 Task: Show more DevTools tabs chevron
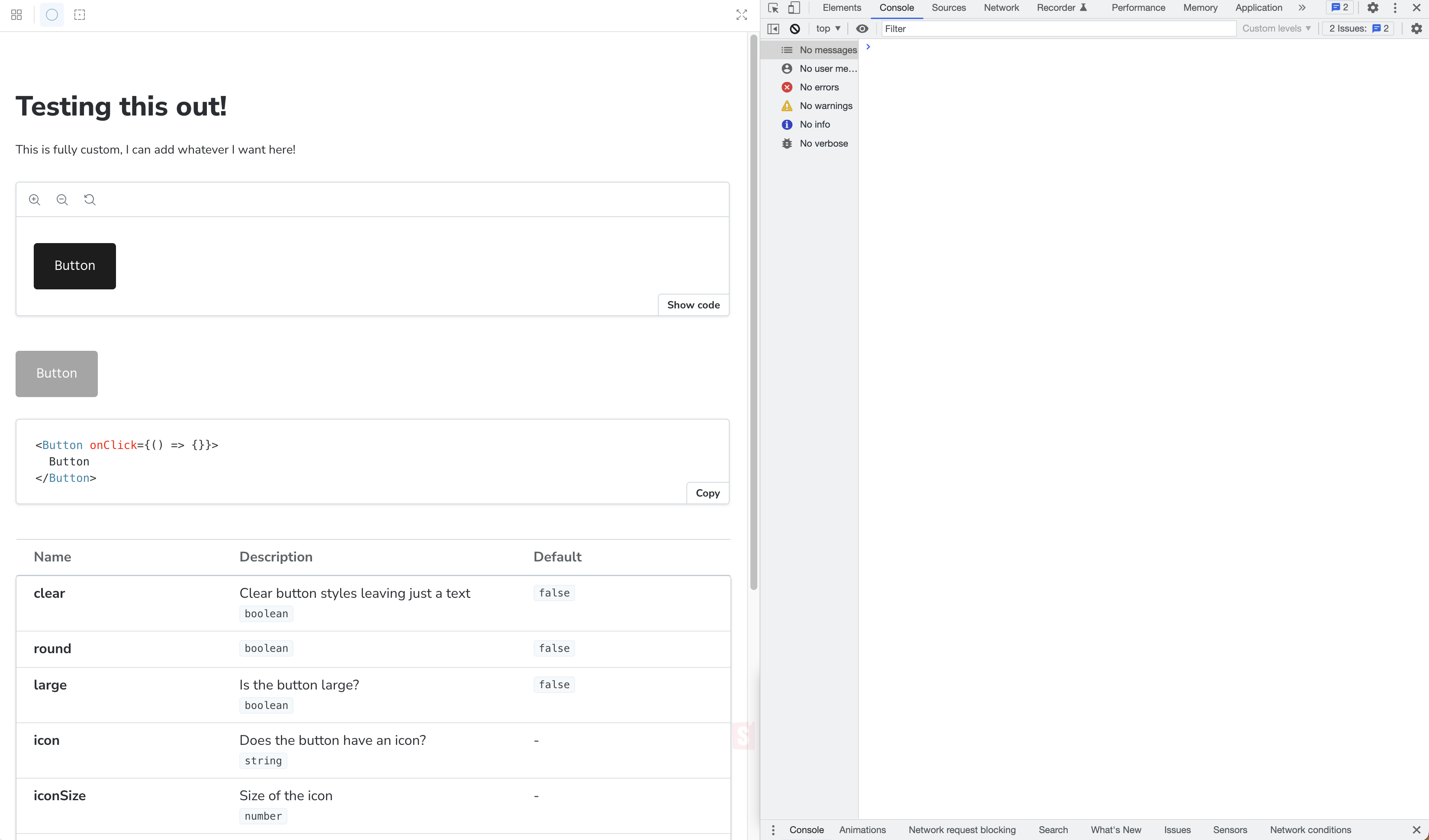click(x=1302, y=8)
